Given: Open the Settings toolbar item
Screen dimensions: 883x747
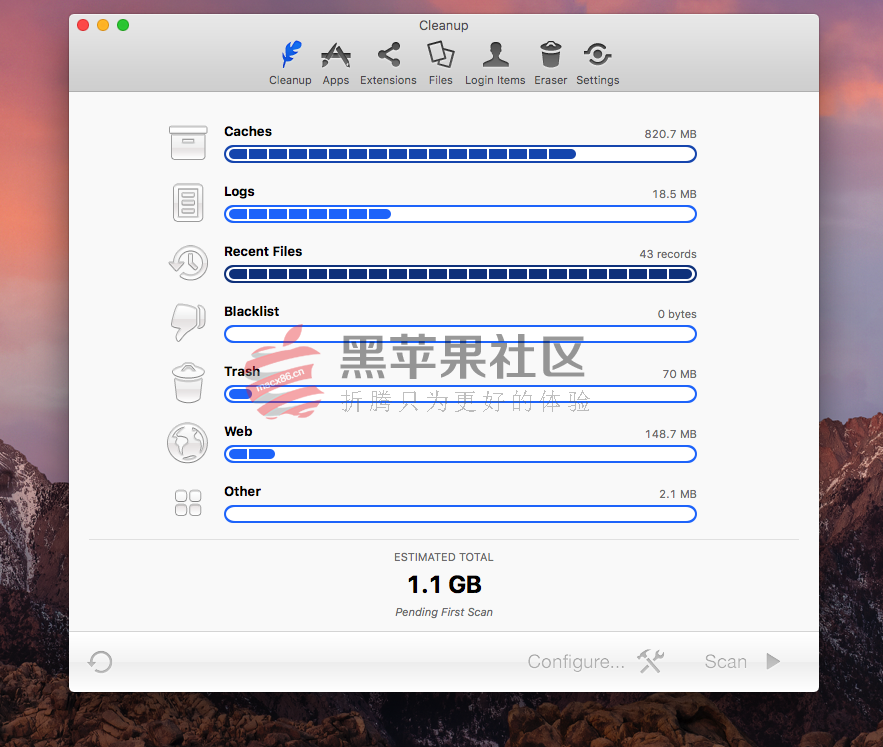Looking at the screenshot, I should pos(597,63).
